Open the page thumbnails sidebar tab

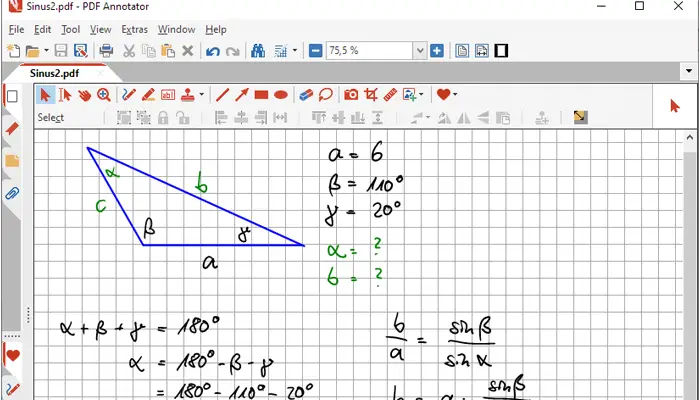point(12,96)
